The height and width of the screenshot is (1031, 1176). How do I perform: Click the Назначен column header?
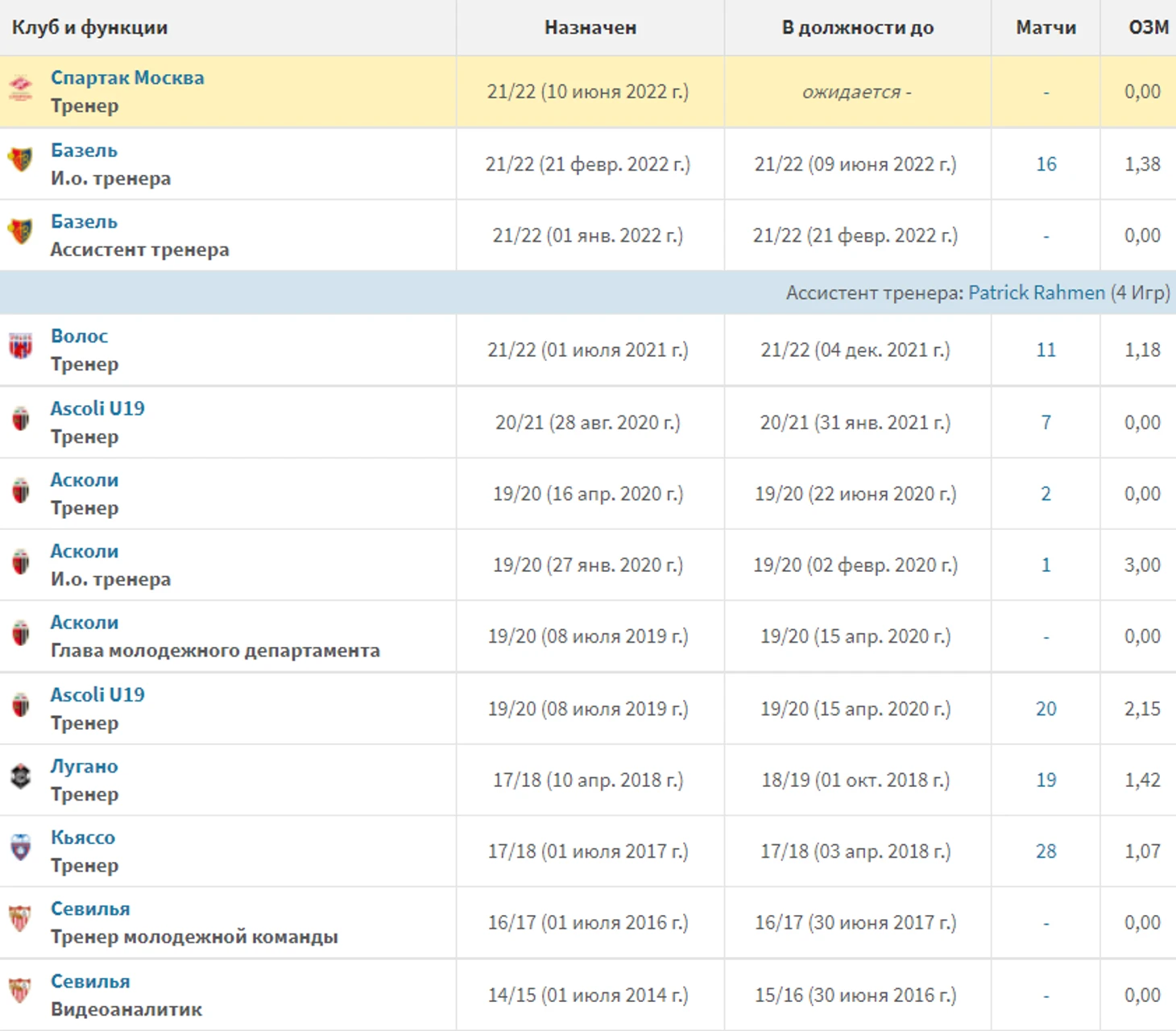[x=590, y=27]
